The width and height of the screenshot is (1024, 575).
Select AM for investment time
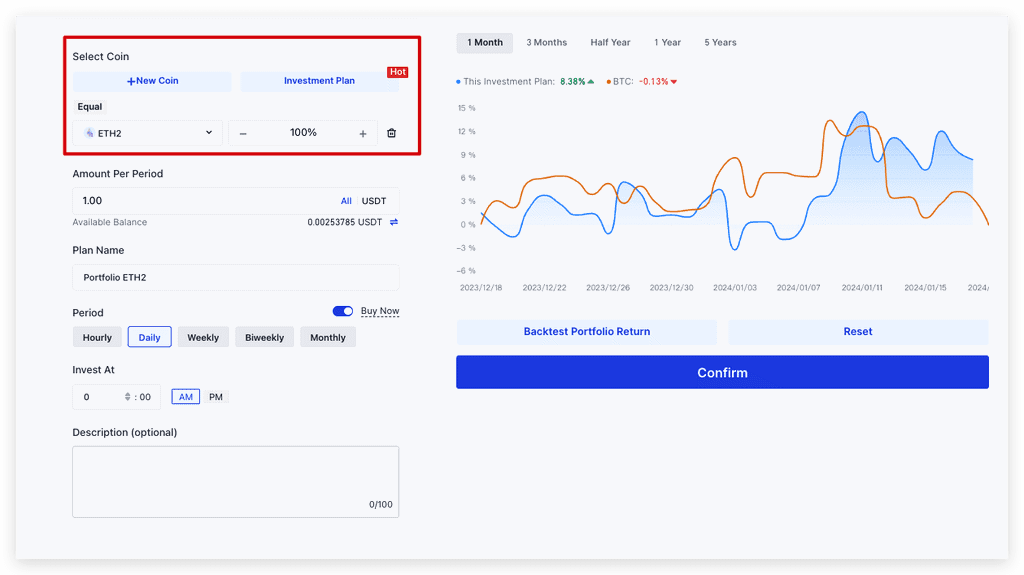tap(186, 397)
